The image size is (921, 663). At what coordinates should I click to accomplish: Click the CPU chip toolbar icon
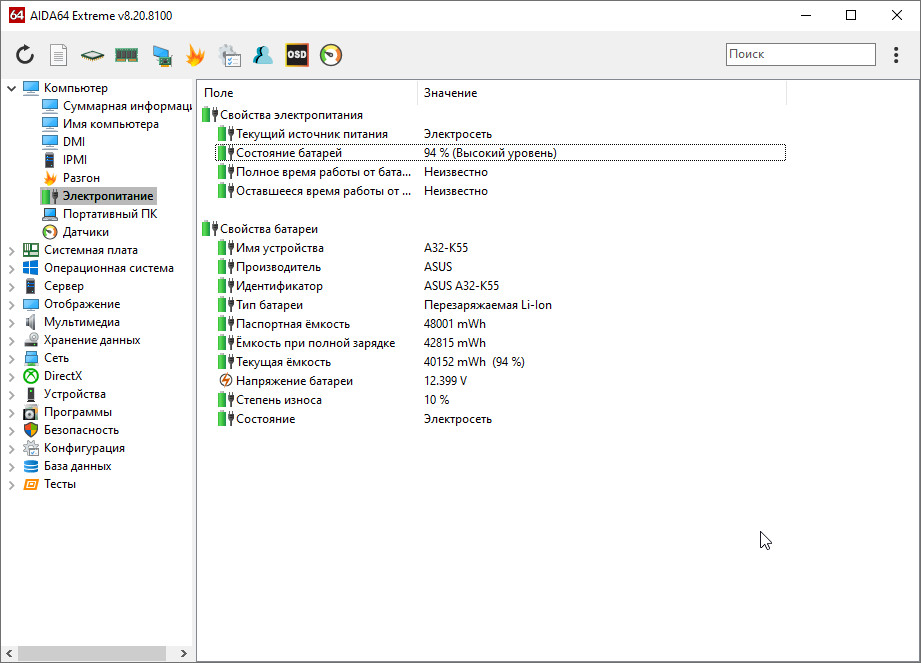pyautogui.click(x=92, y=55)
